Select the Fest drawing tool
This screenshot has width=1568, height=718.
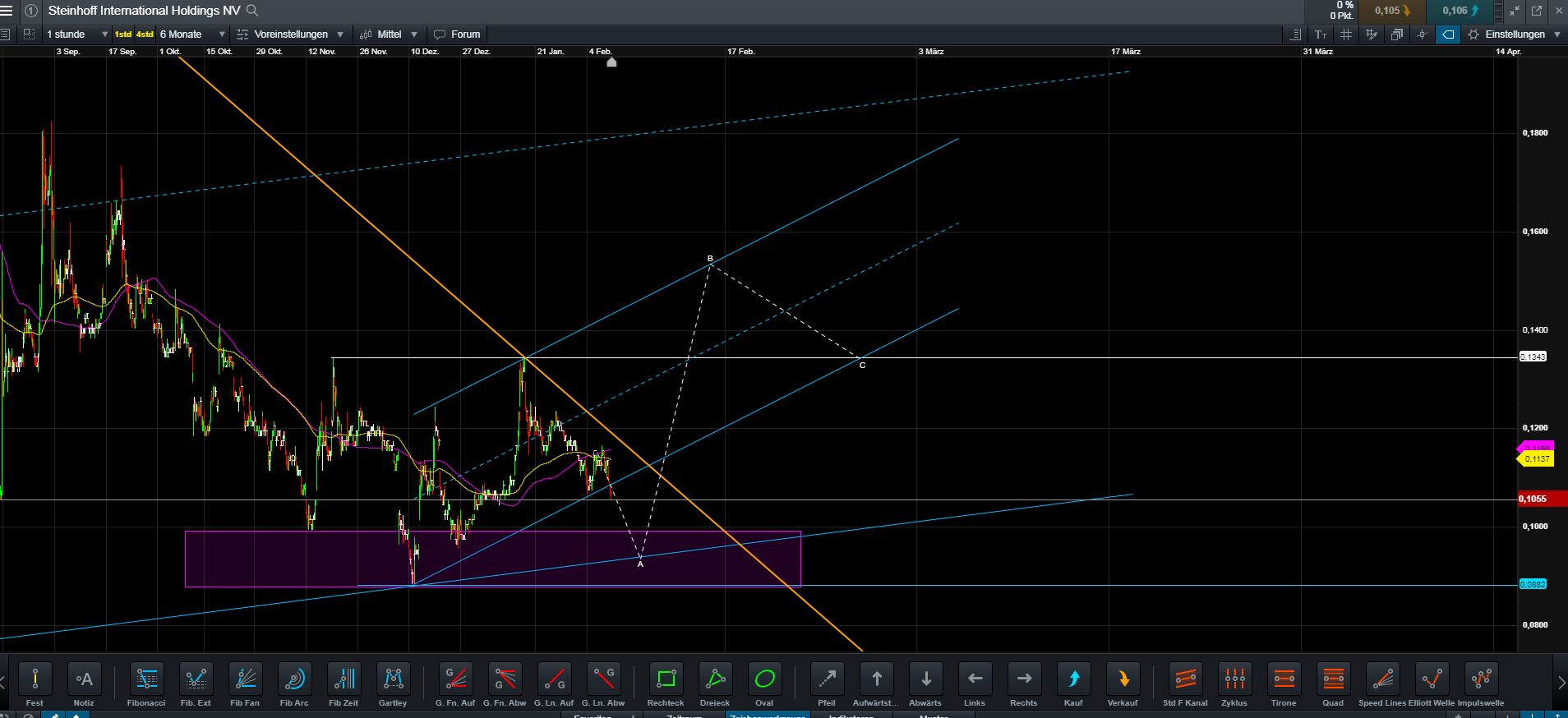coord(35,679)
